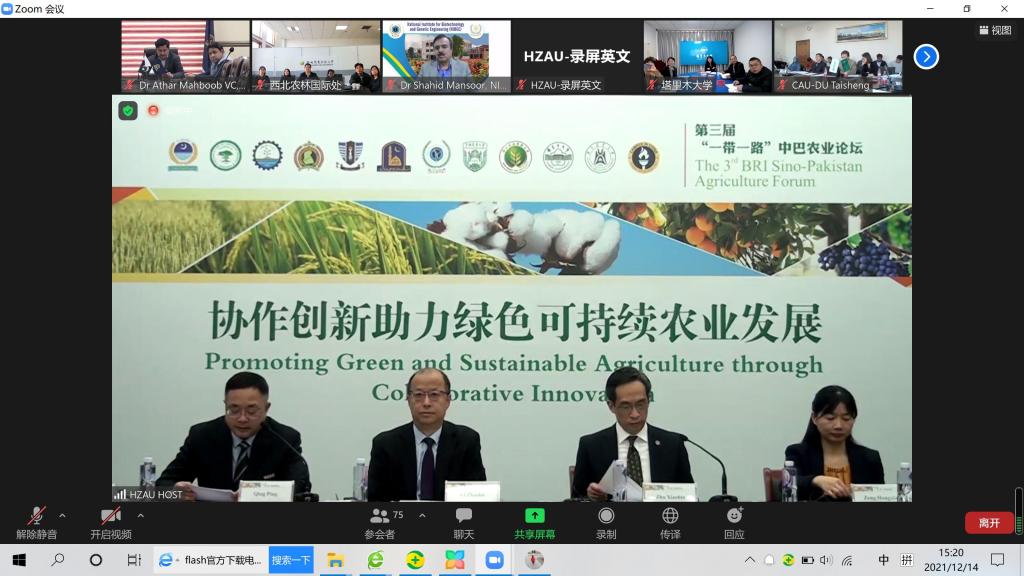Turn on video with 开启视频

click(x=110, y=521)
